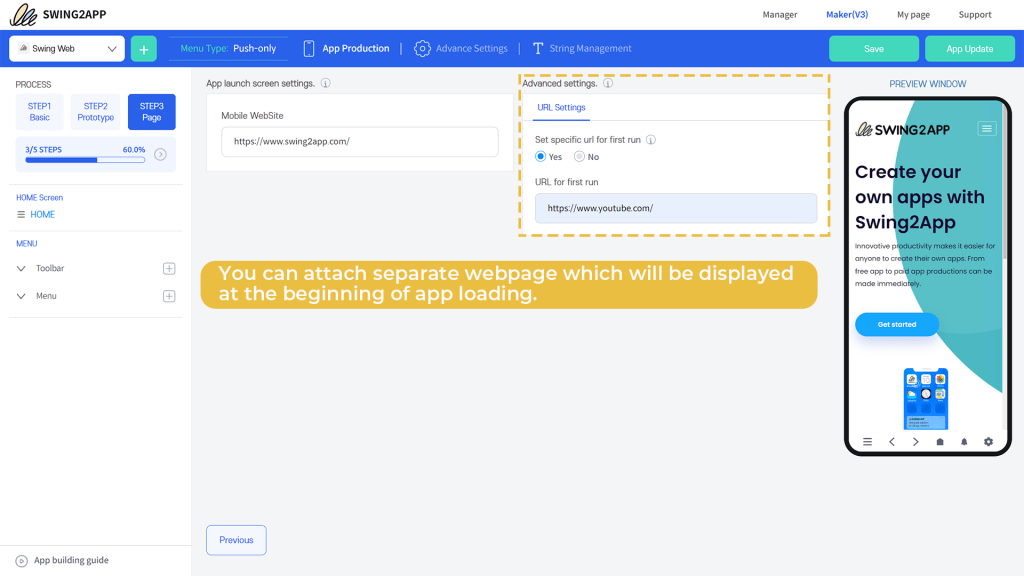Expand the Menu section
Viewport: 1024px width, 576px height.
[21, 296]
